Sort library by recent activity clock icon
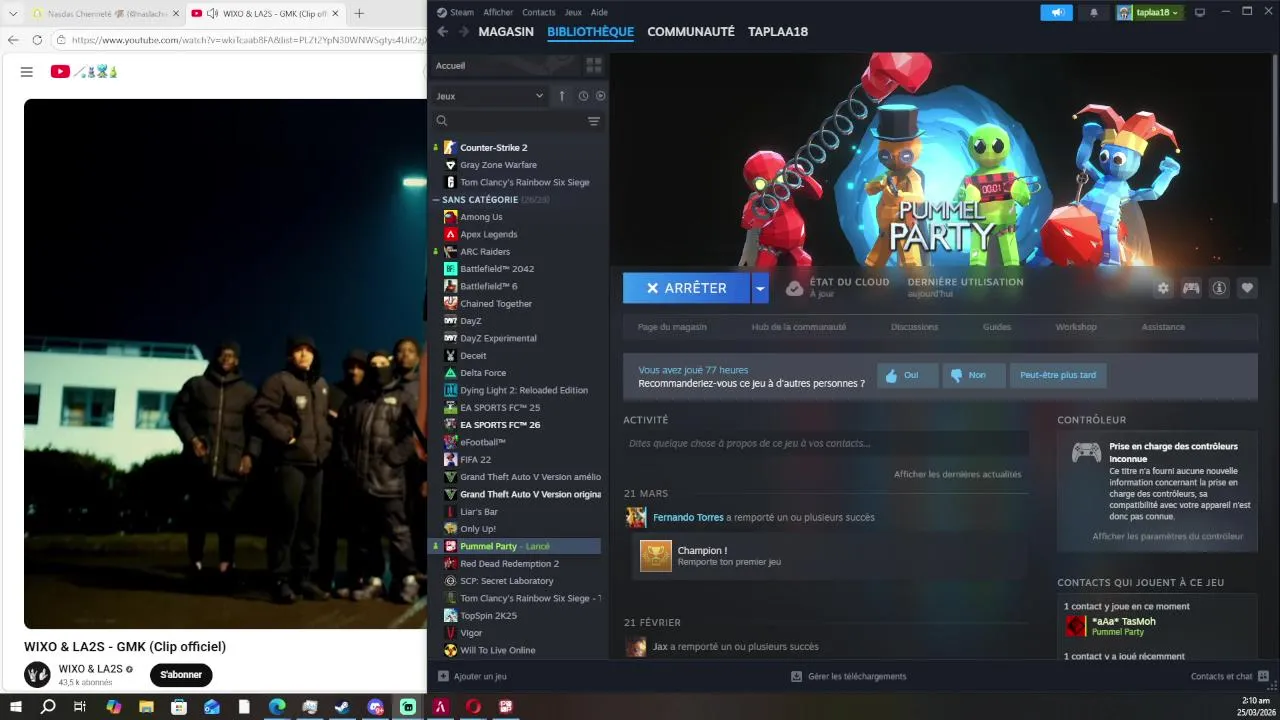The width and height of the screenshot is (1280, 720). [x=583, y=96]
